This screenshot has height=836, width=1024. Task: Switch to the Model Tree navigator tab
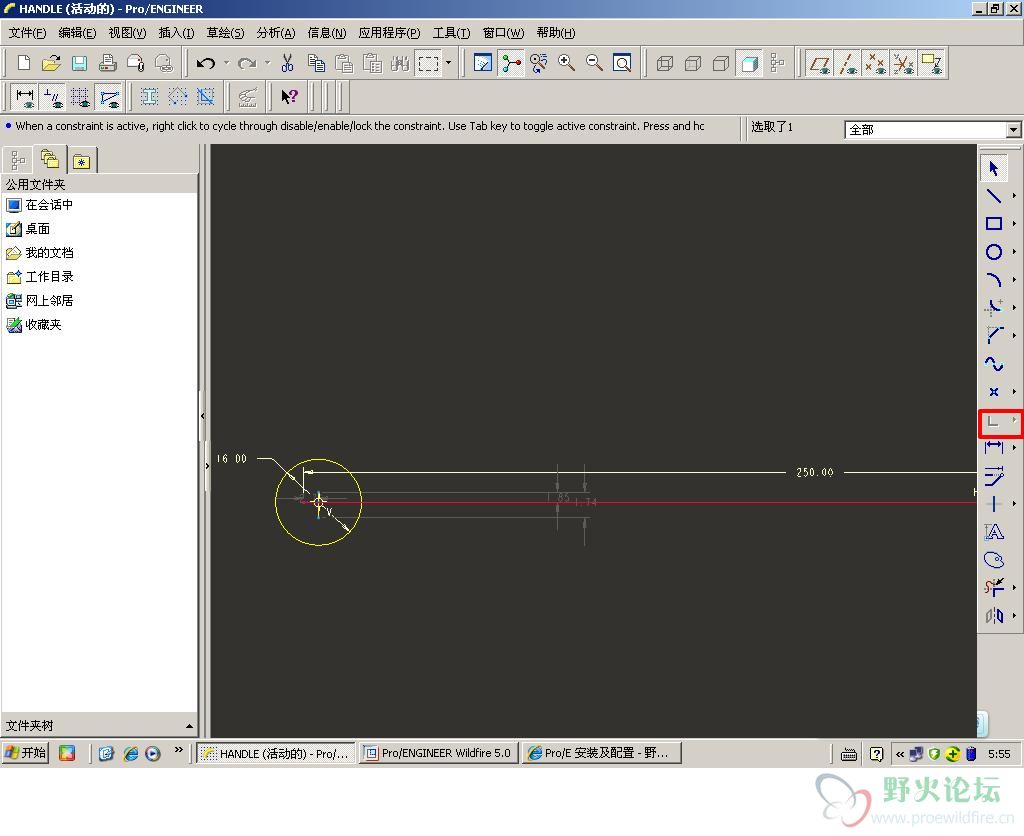tap(18, 160)
